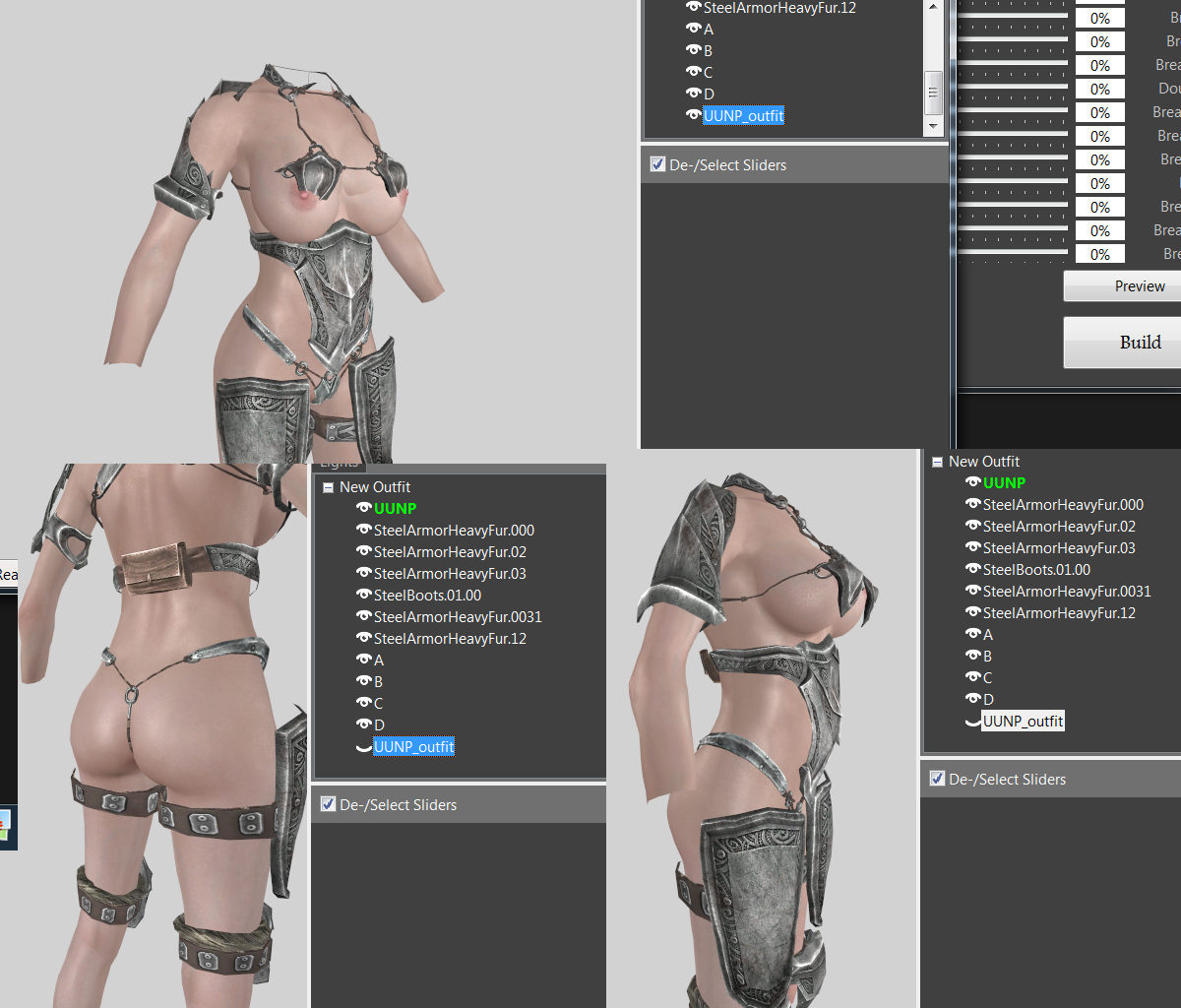Click the upper-right tree scrollbar up arrow

coord(934,8)
